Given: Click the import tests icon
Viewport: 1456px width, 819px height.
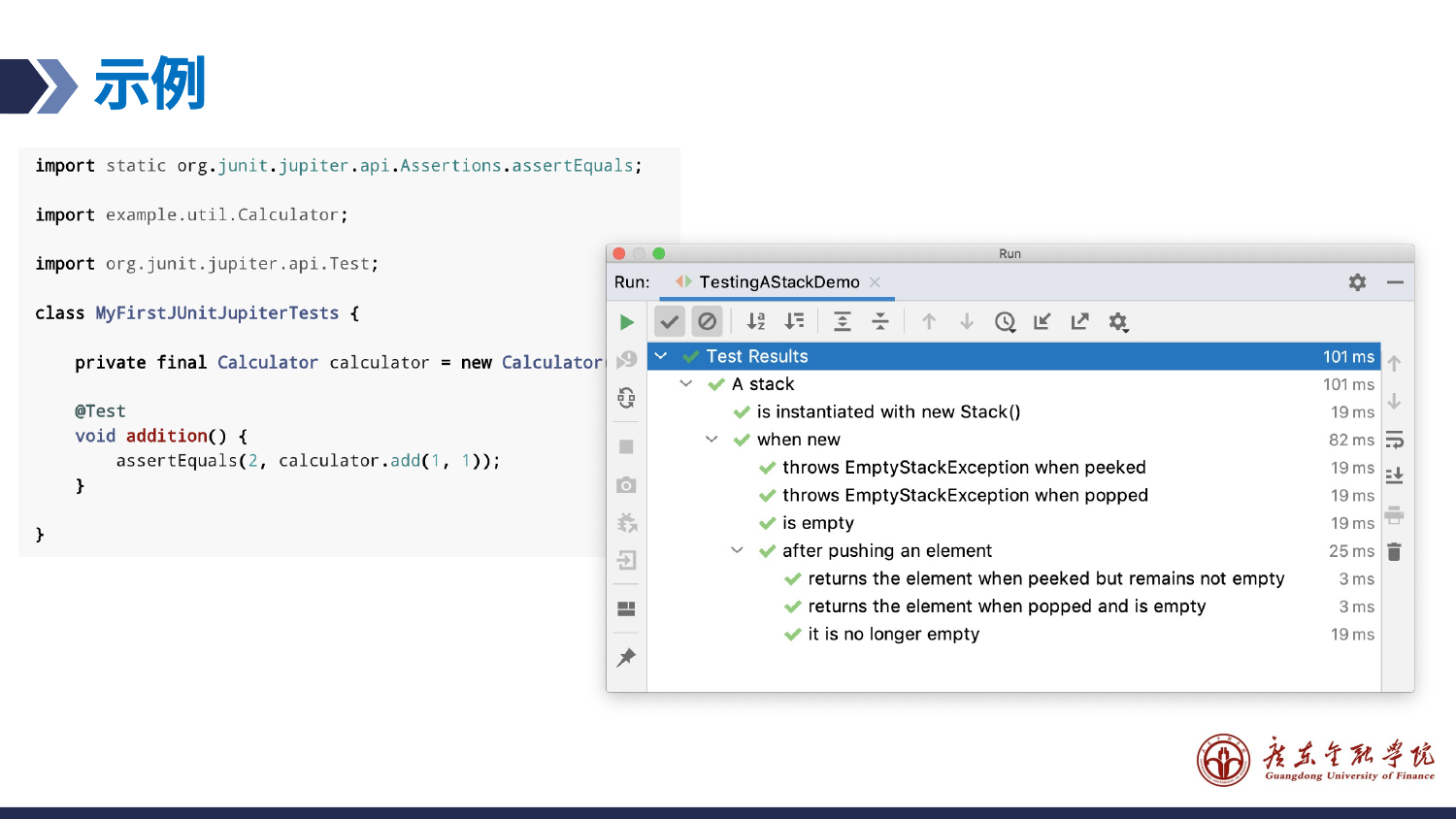Looking at the screenshot, I should pyautogui.click(x=1042, y=322).
